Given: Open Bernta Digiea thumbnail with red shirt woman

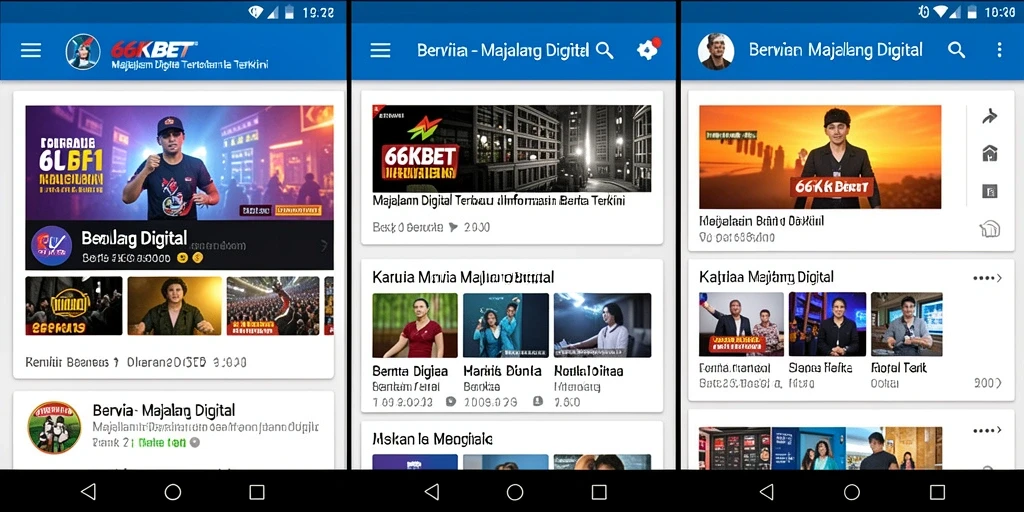Looking at the screenshot, I should [415, 325].
